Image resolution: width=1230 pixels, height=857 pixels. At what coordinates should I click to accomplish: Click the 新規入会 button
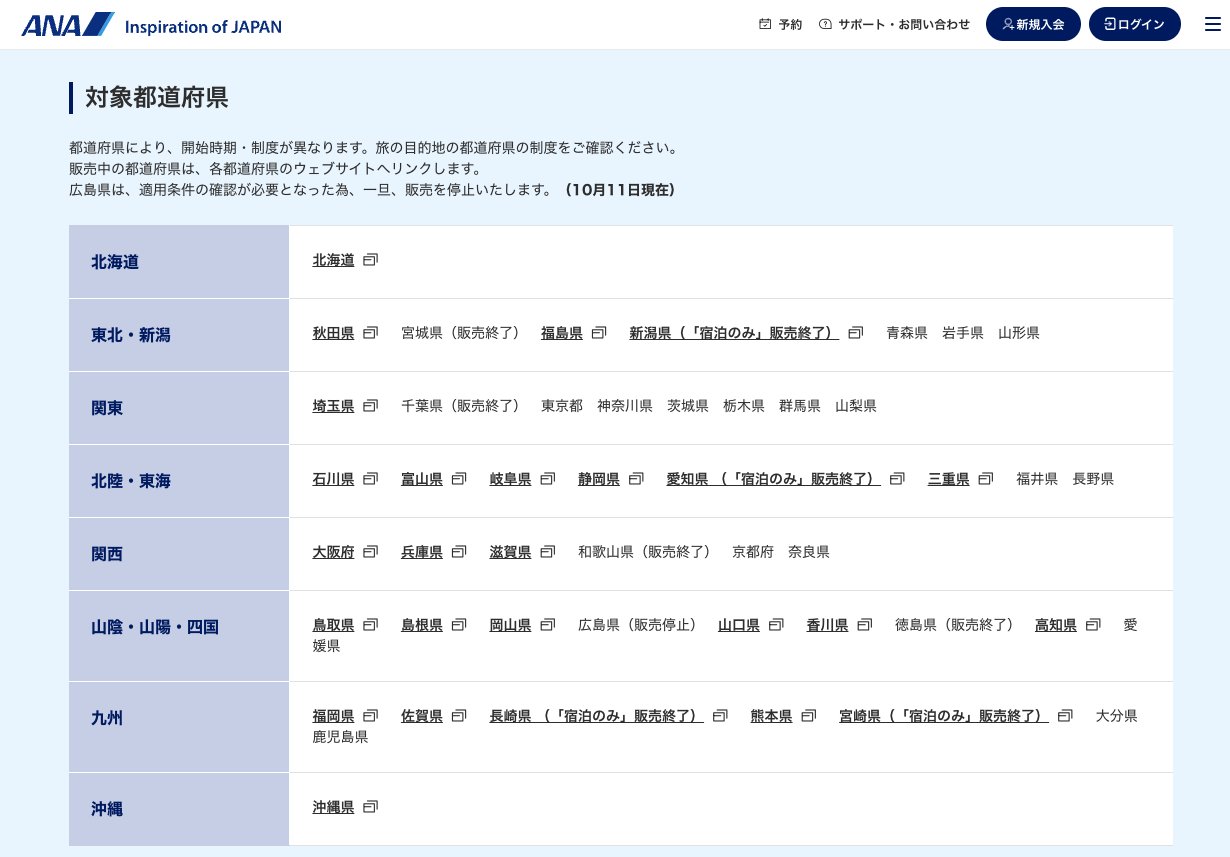point(1033,24)
